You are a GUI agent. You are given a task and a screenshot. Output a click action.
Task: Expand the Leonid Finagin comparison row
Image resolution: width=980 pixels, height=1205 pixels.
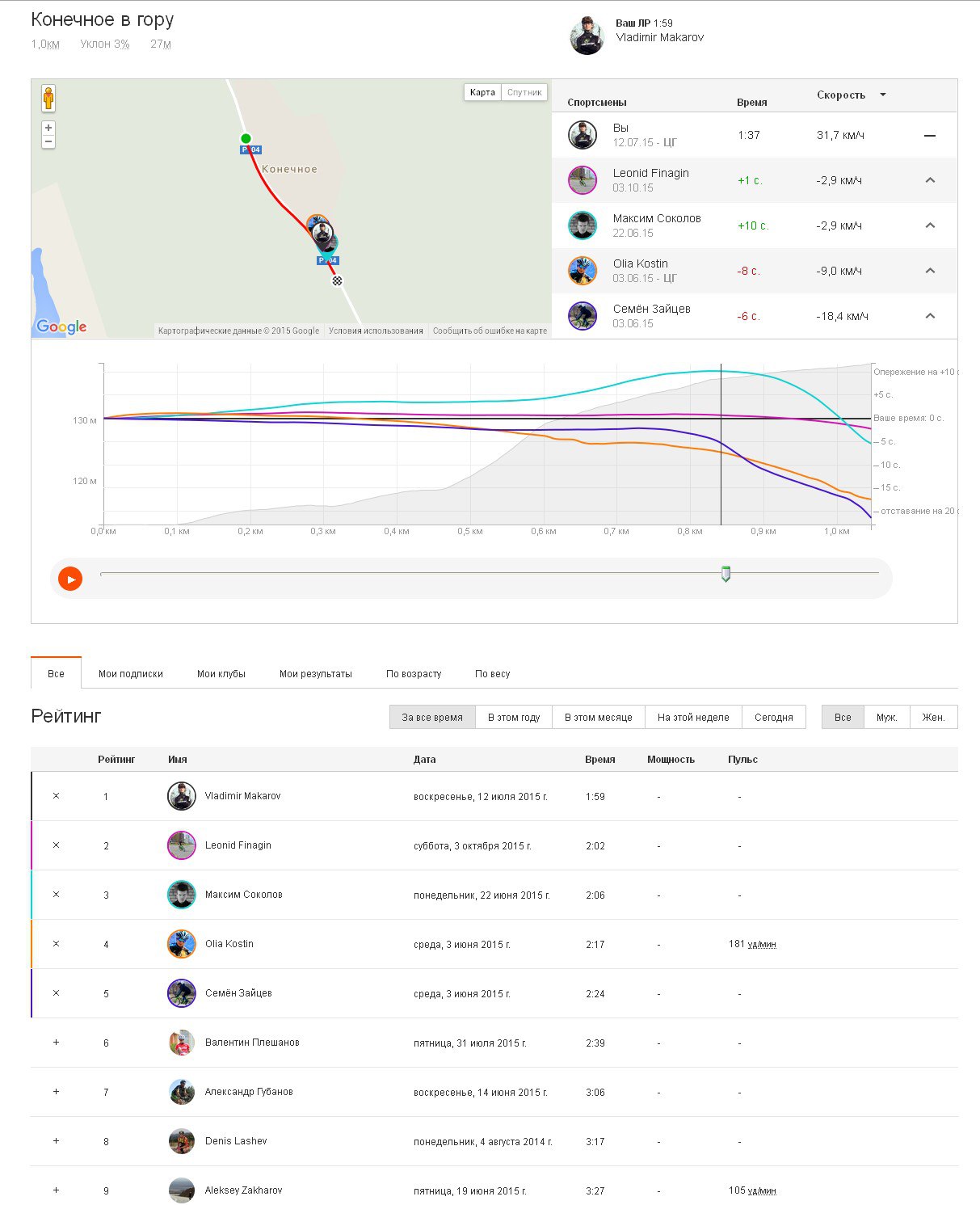pyautogui.click(x=930, y=180)
